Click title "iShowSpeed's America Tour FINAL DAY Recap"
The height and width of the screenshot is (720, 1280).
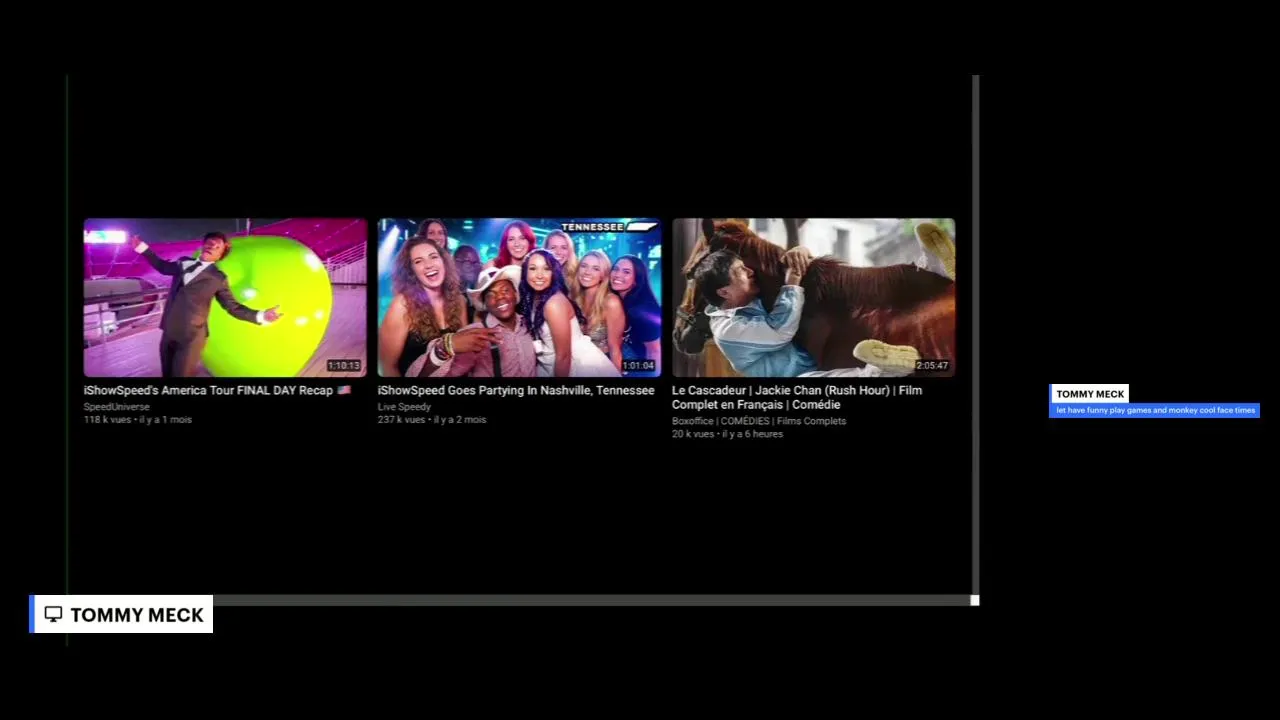pos(217,390)
